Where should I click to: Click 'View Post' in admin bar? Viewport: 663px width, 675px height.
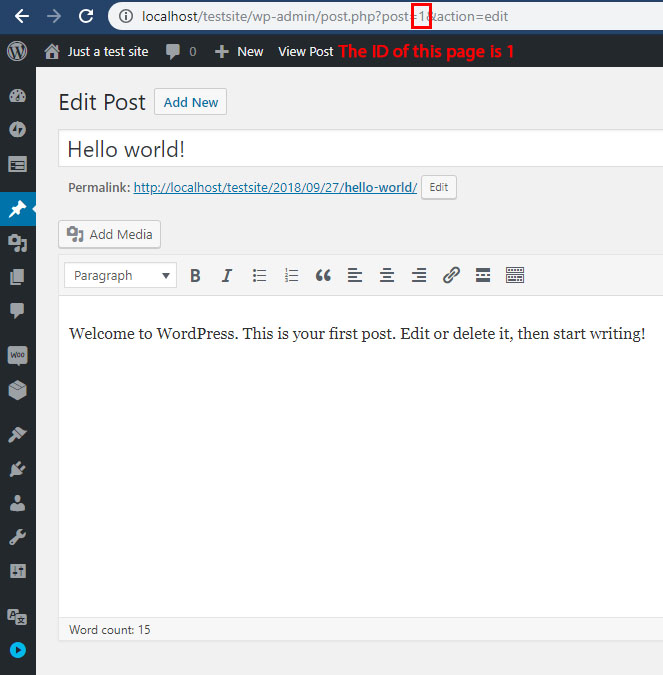click(305, 51)
